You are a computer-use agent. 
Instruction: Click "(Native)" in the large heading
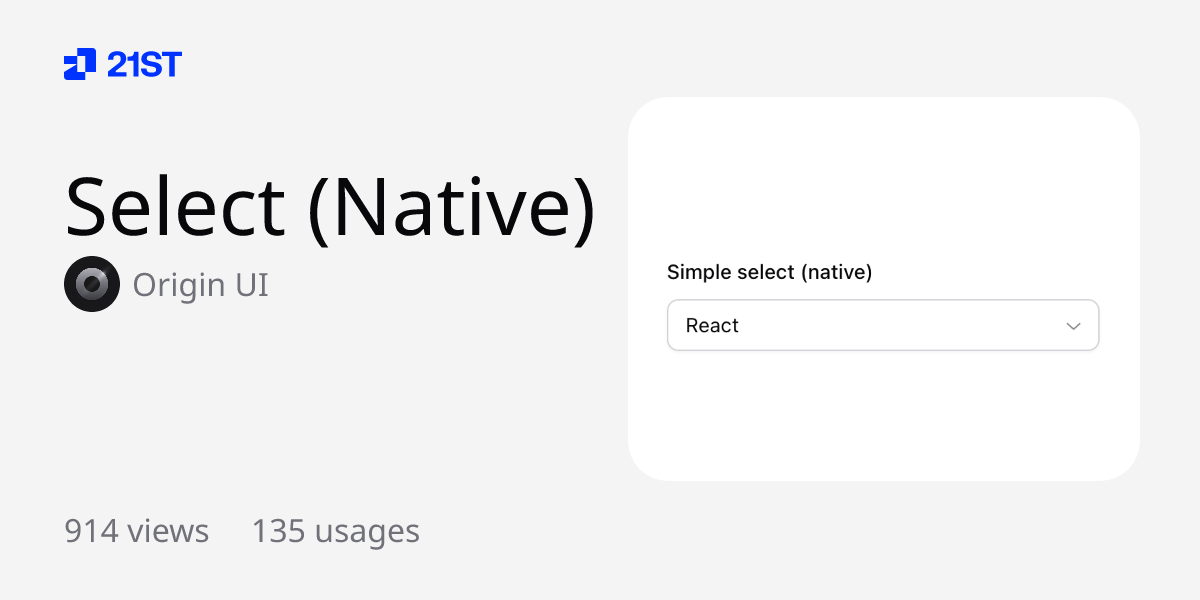(451, 206)
